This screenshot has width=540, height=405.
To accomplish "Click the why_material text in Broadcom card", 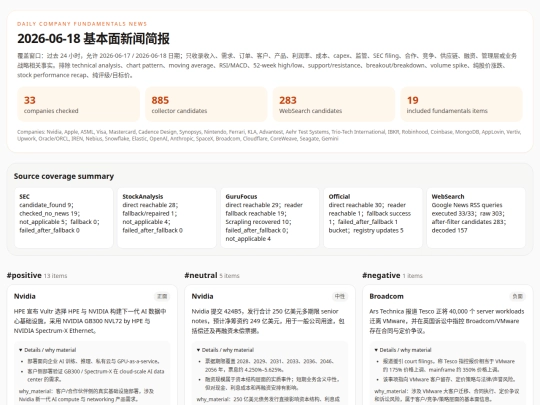I will click(x=447, y=395).
